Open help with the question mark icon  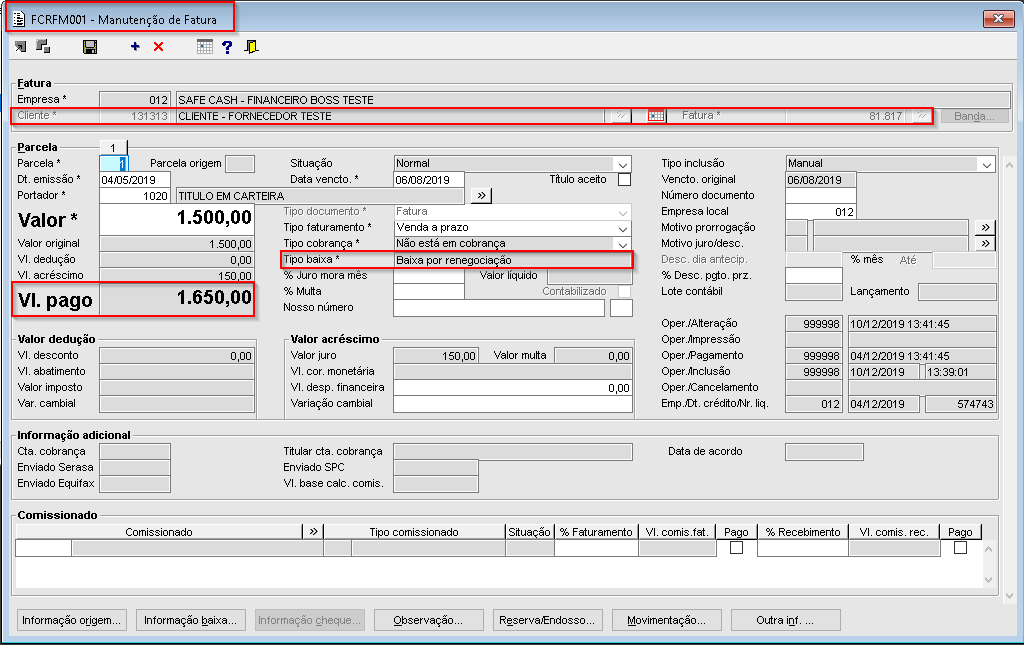coord(227,46)
